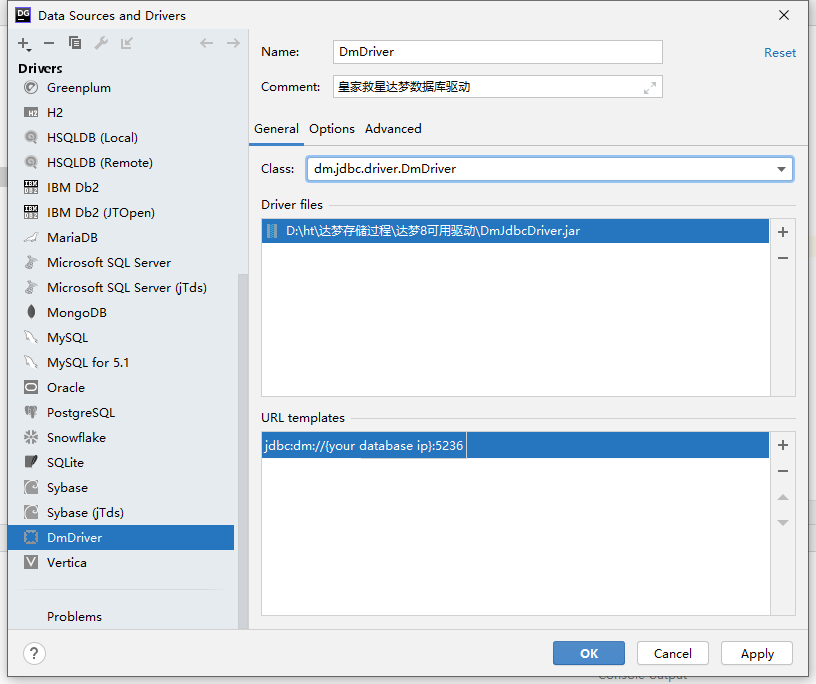Add a driver file with plus icon
Viewport: 816px width, 684px height.
click(x=783, y=232)
